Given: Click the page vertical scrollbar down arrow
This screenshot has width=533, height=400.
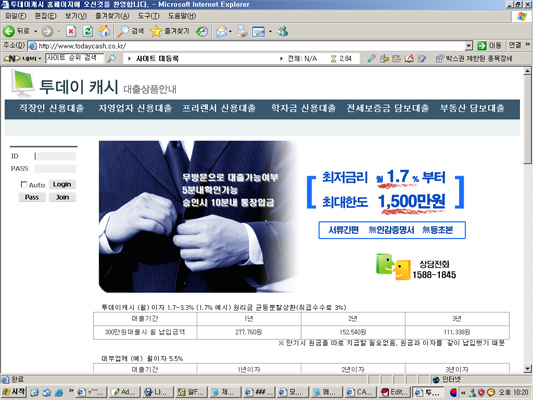Looking at the screenshot, I should click(x=527, y=369).
